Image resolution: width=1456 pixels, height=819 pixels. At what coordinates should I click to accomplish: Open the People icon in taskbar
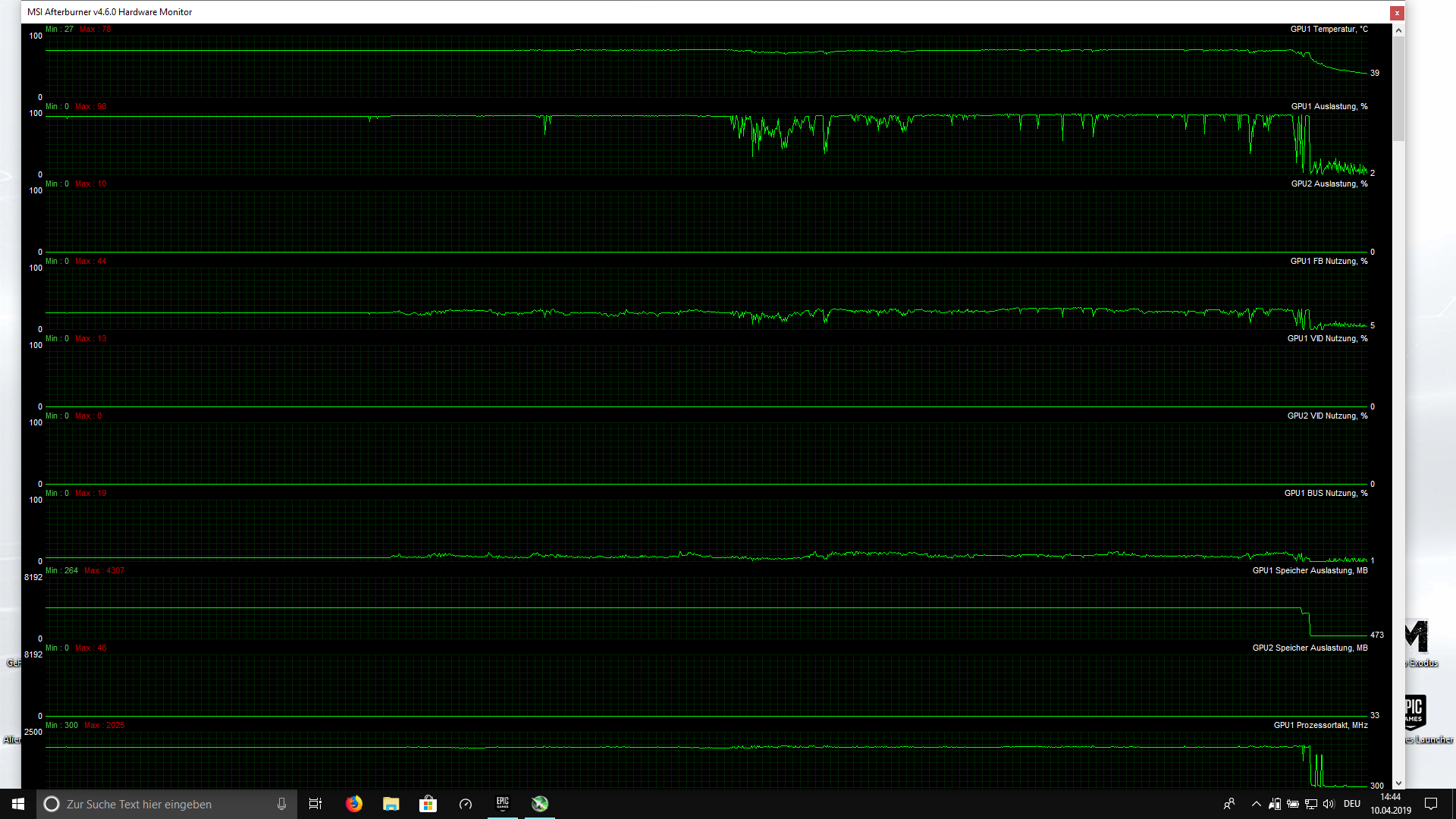pyautogui.click(x=1229, y=804)
